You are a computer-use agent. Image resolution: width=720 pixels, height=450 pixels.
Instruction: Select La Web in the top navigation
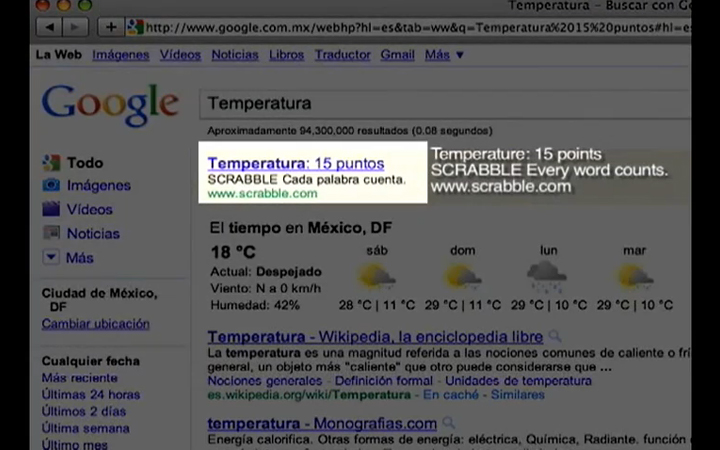coord(59,55)
